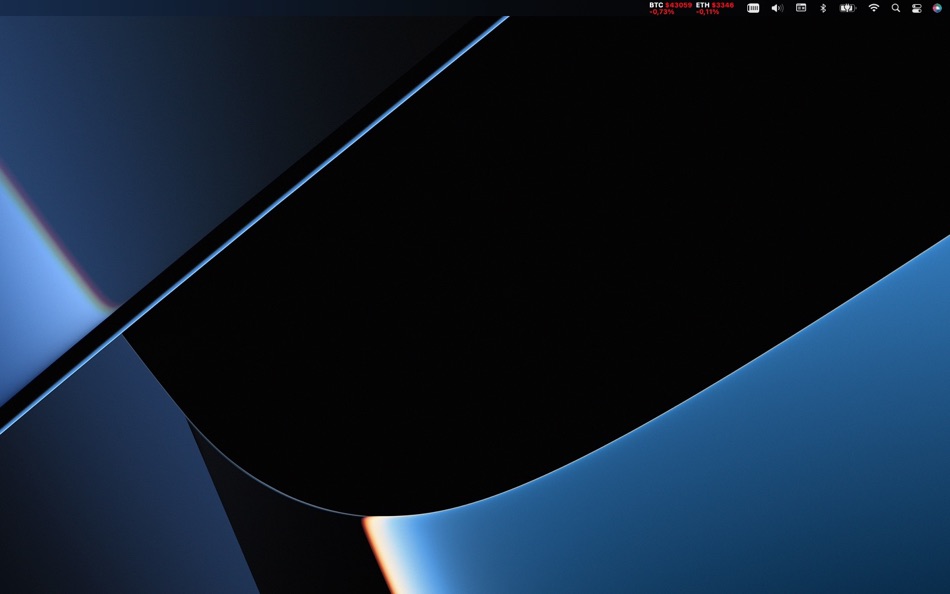This screenshot has height=594, width=950.
Task: Open Spotlight search from the menu bar
Action: point(894,8)
